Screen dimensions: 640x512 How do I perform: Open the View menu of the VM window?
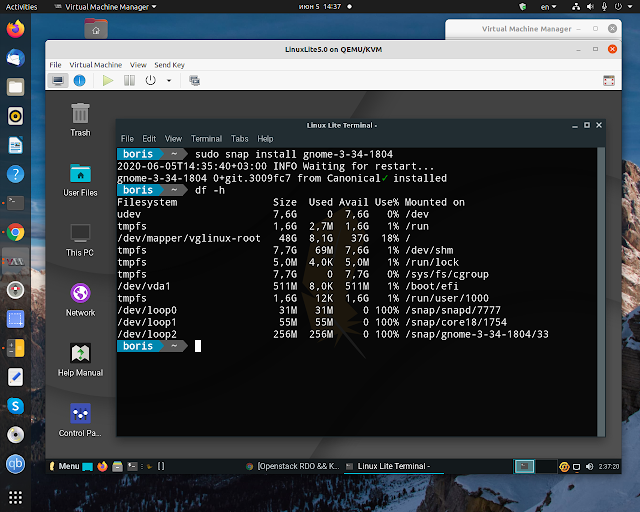138,65
